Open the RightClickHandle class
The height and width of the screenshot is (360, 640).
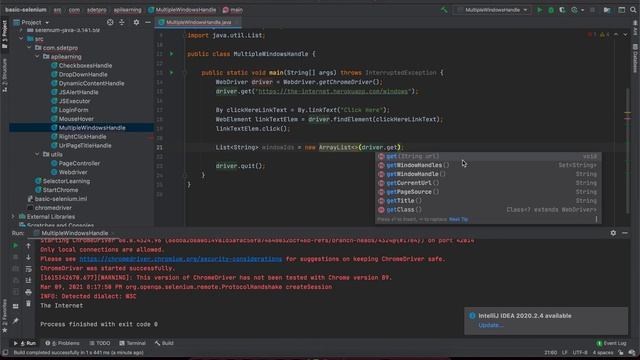(x=82, y=137)
